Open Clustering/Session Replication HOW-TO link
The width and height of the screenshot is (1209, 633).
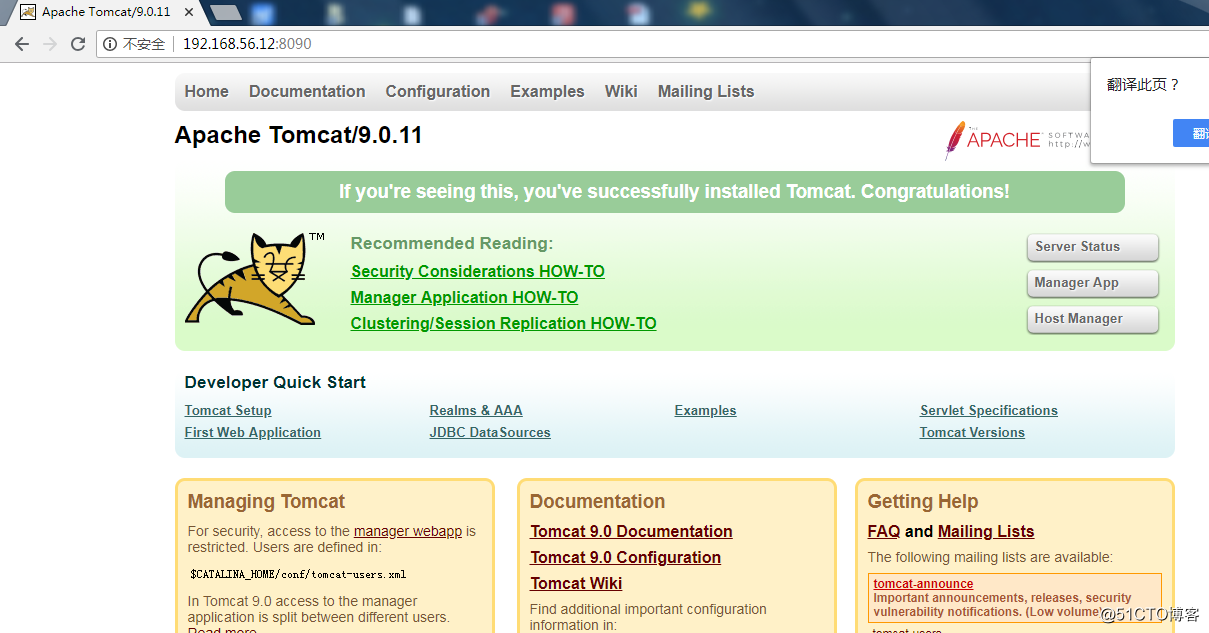[504, 324]
